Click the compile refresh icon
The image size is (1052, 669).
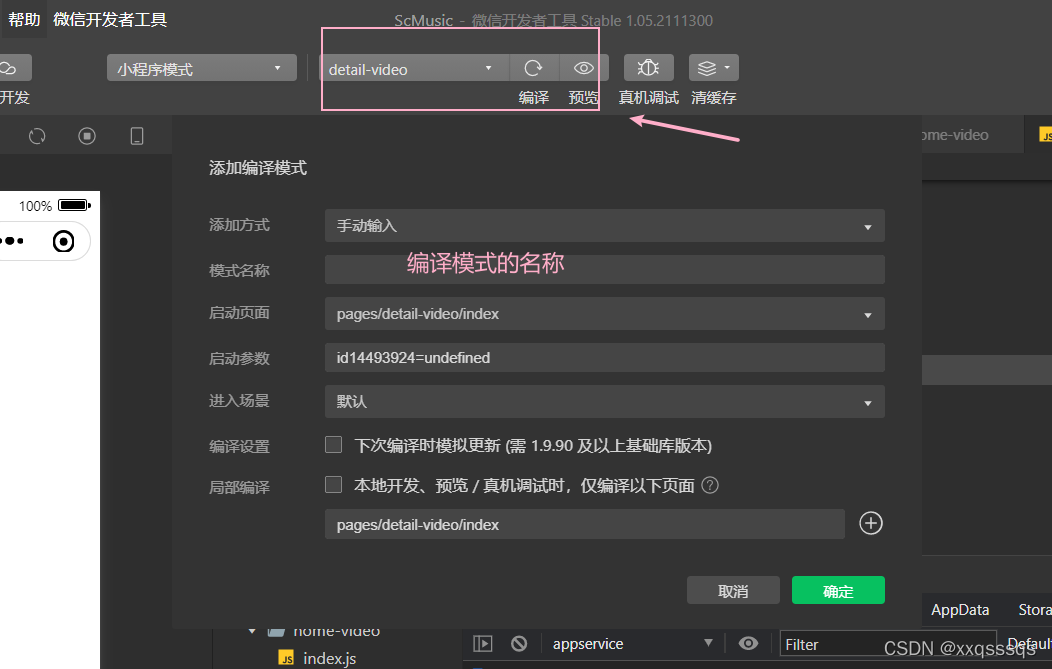click(x=533, y=68)
